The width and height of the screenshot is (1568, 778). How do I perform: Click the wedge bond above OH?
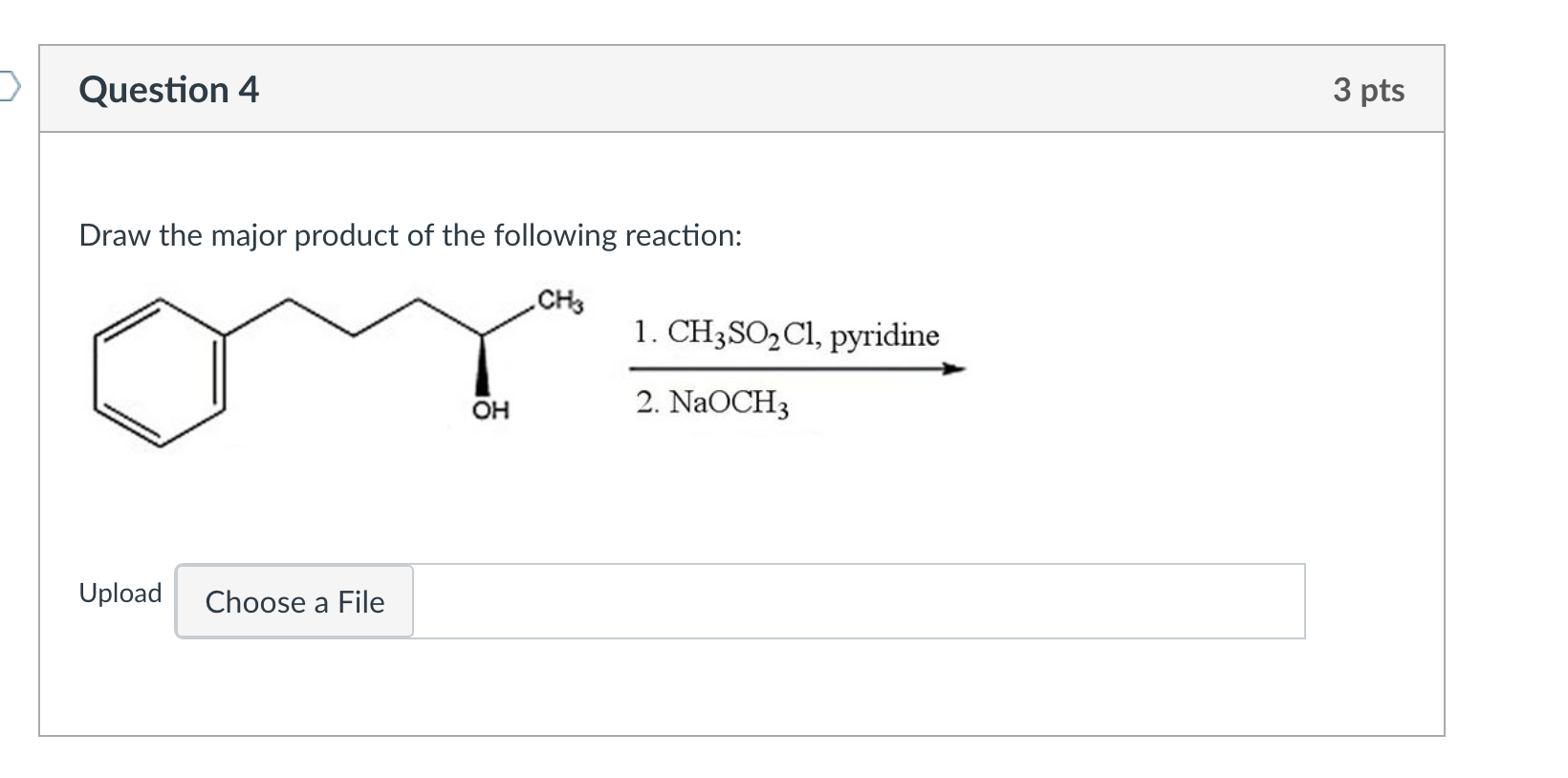click(x=484, y=366)
